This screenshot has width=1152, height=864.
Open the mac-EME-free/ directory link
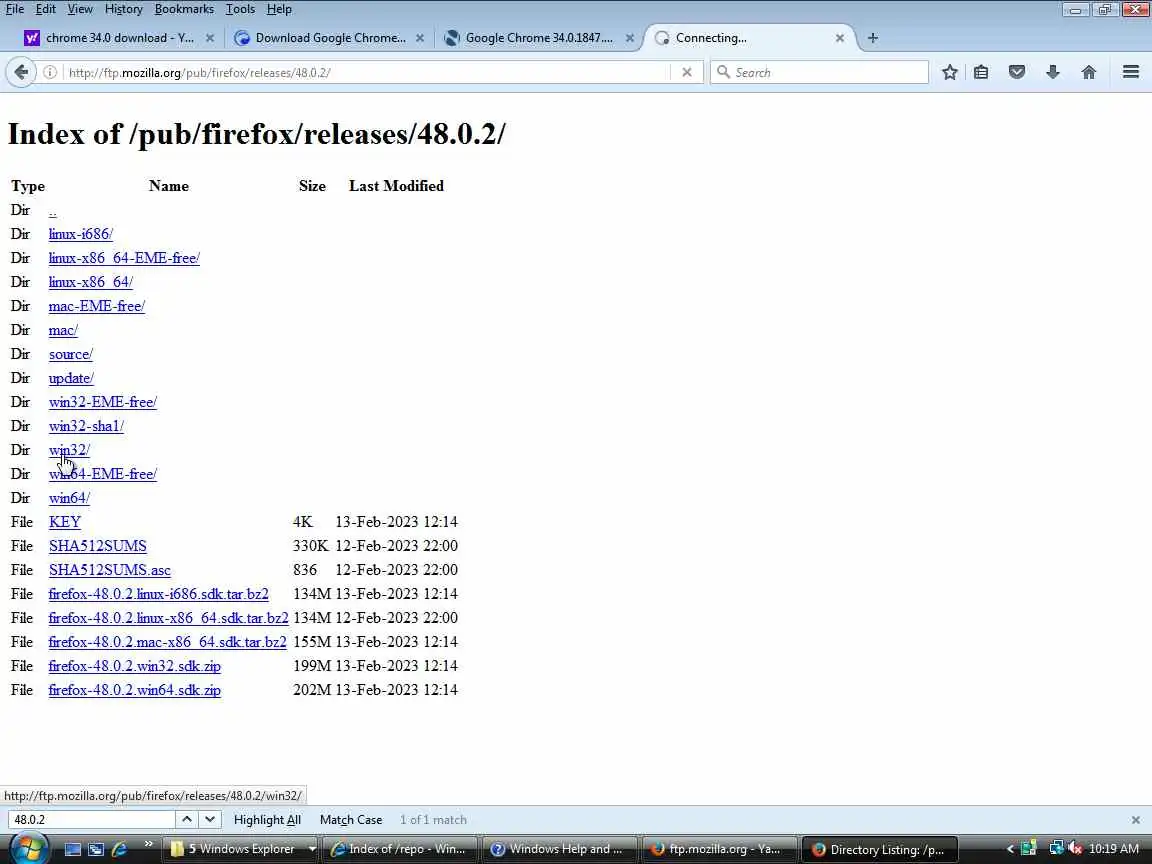(97, 306)
